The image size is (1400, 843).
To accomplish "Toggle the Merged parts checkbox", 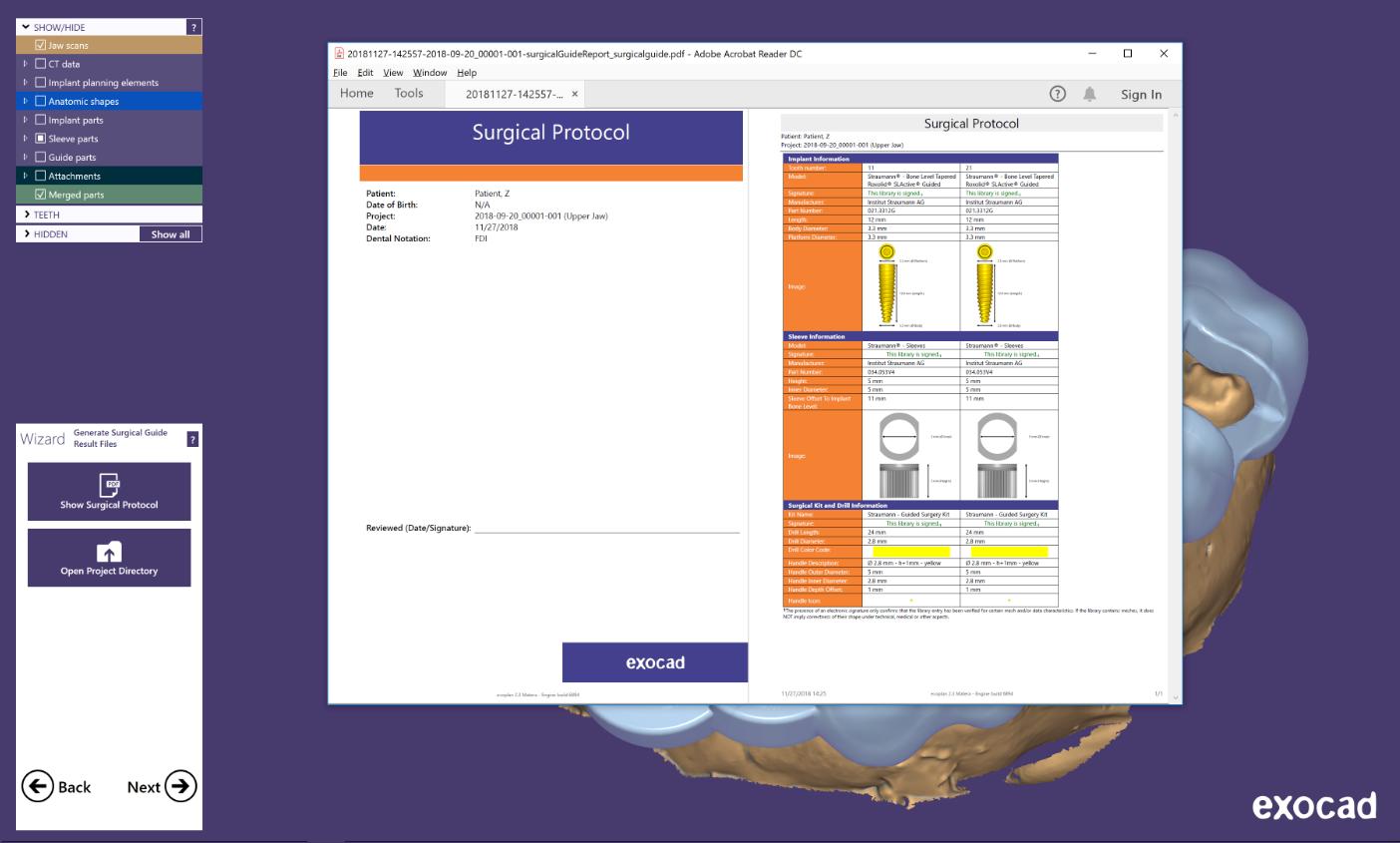I will click(x=41, y=195).
